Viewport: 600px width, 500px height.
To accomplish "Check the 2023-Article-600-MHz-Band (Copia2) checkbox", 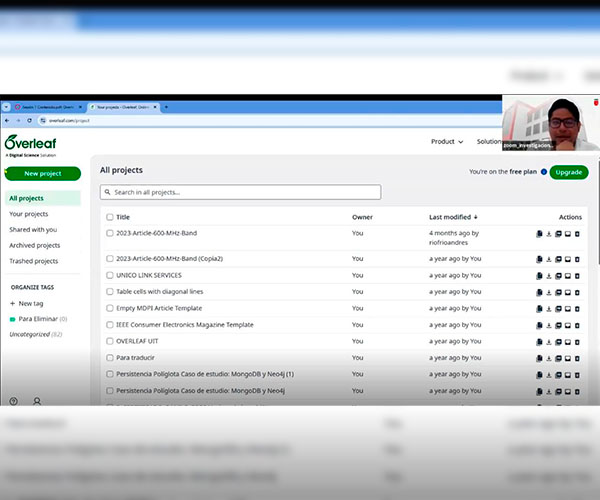I will pos(110,259).
